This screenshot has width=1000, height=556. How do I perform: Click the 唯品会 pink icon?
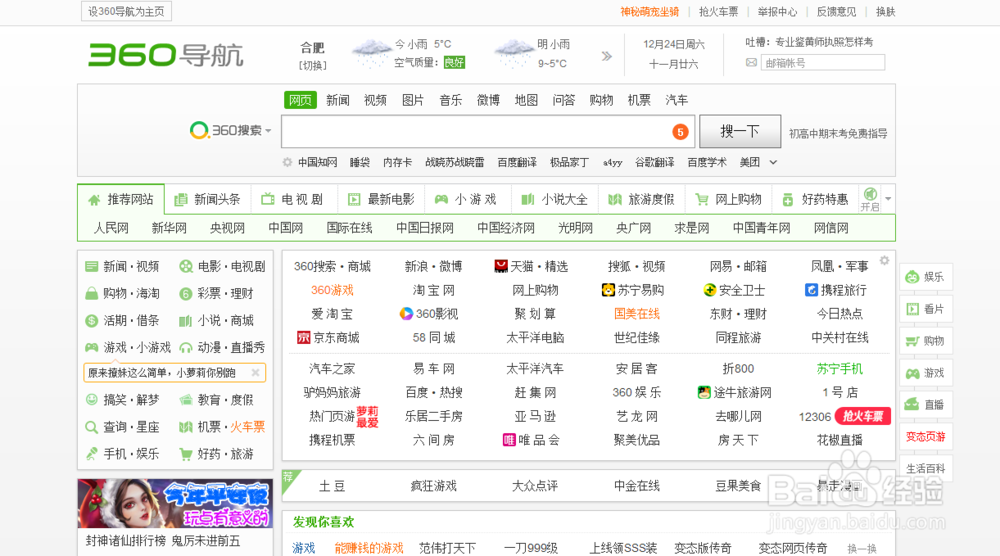(509, 440)
